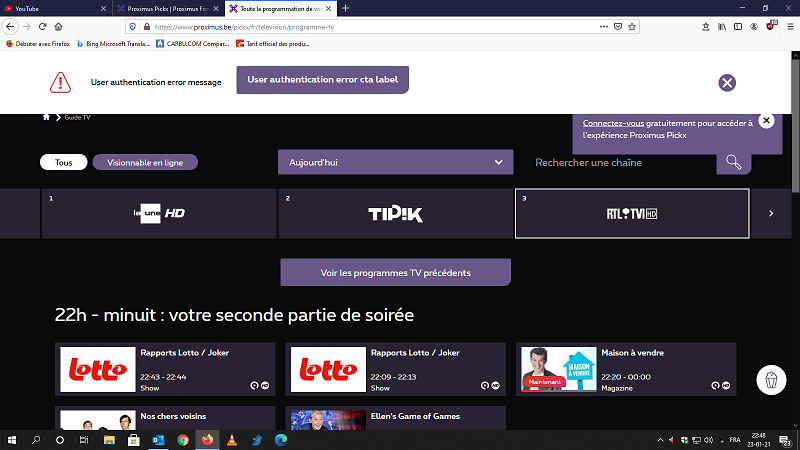Click the Save to Pocket icon
The width and height of the screenshot is (800, 450).
click(x=618, y=27)
